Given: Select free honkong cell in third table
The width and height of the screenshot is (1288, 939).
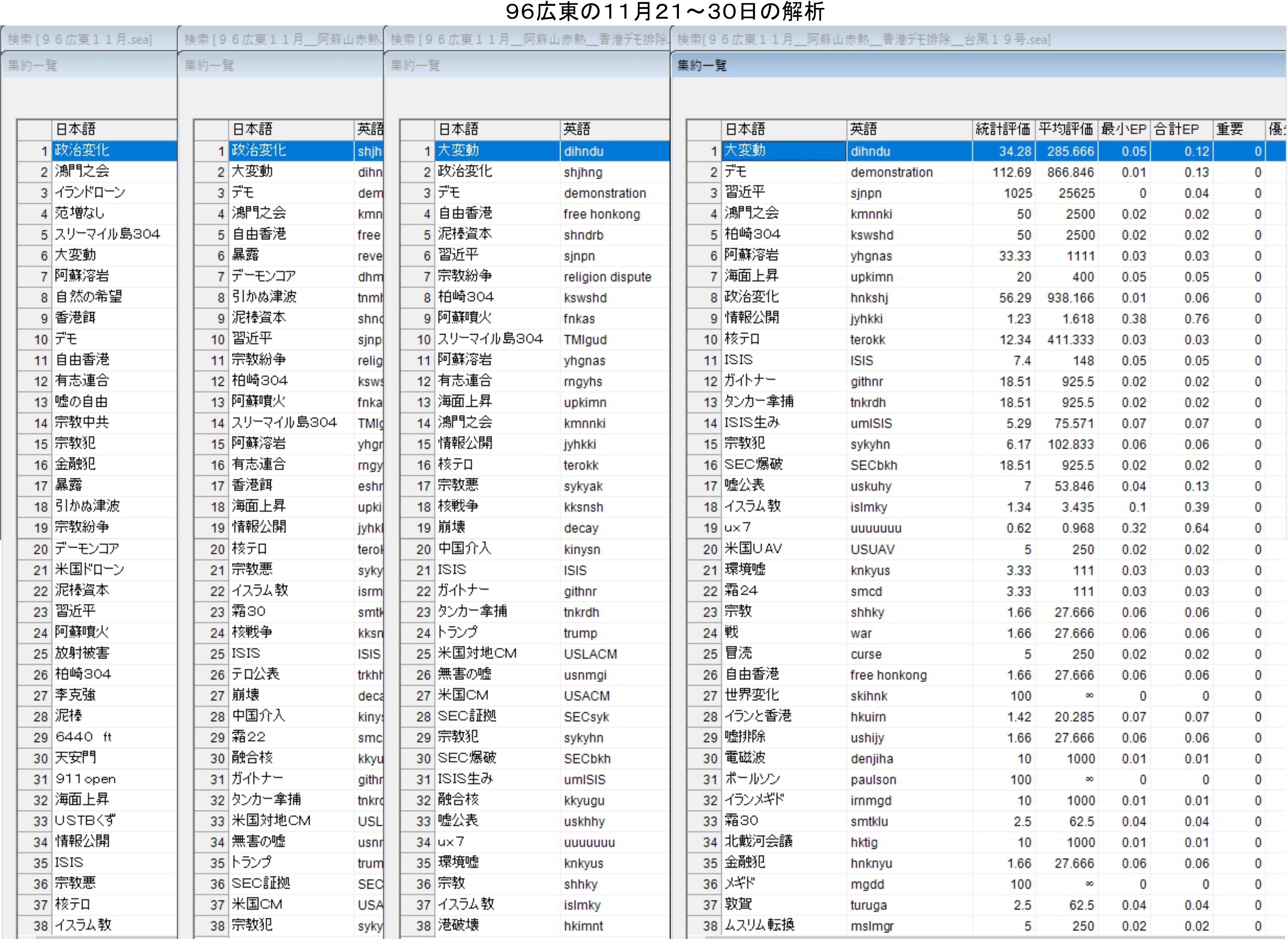Looking at the screenshot, I should point(601,214).
